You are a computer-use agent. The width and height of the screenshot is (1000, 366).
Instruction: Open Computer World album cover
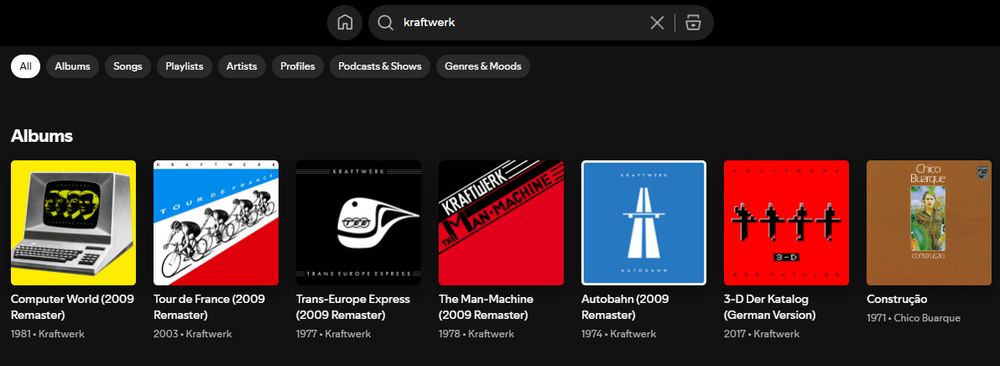(73, 223)
